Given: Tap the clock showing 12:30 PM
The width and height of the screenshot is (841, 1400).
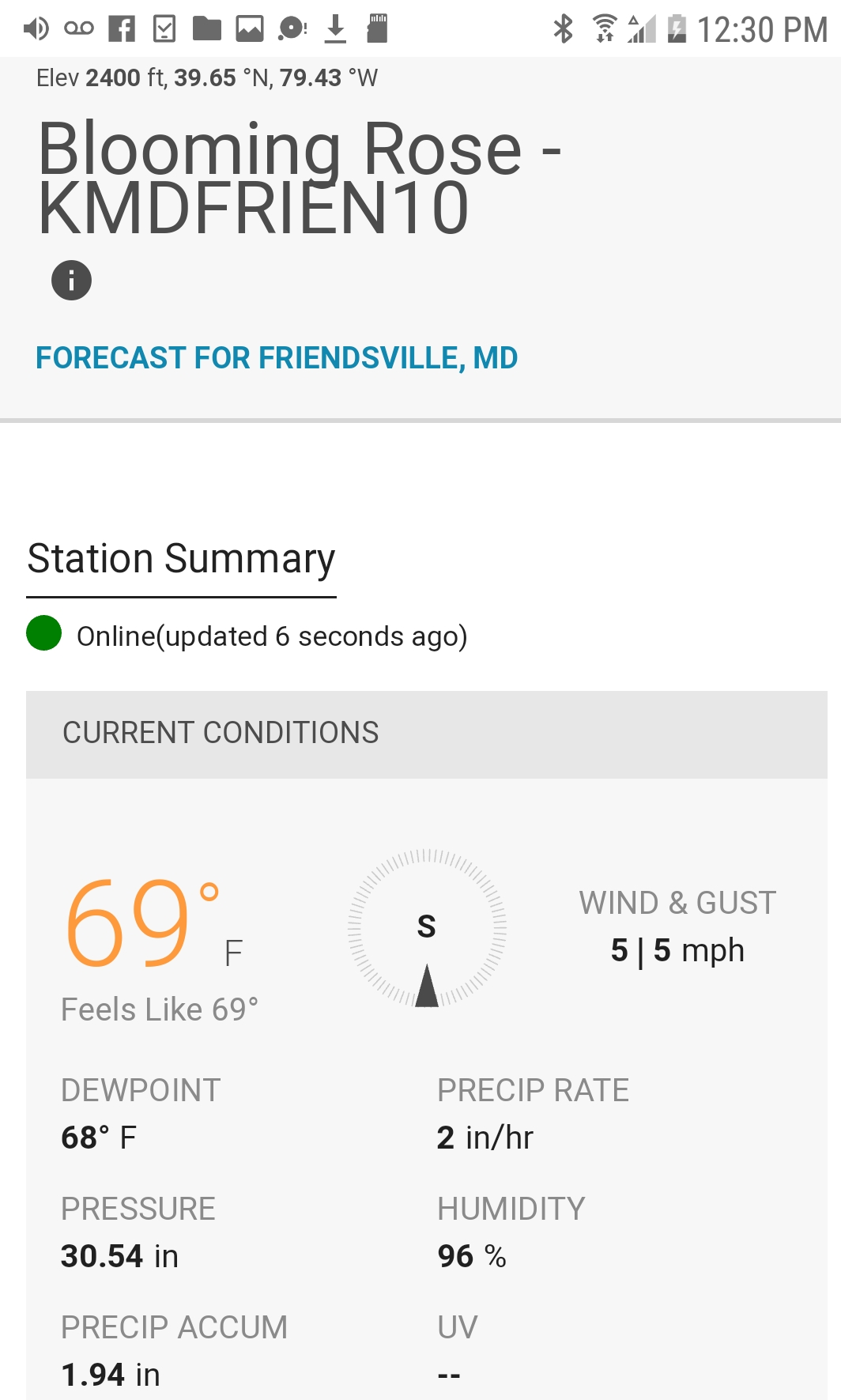Looking at the screenshot, I should coord(762,30).
